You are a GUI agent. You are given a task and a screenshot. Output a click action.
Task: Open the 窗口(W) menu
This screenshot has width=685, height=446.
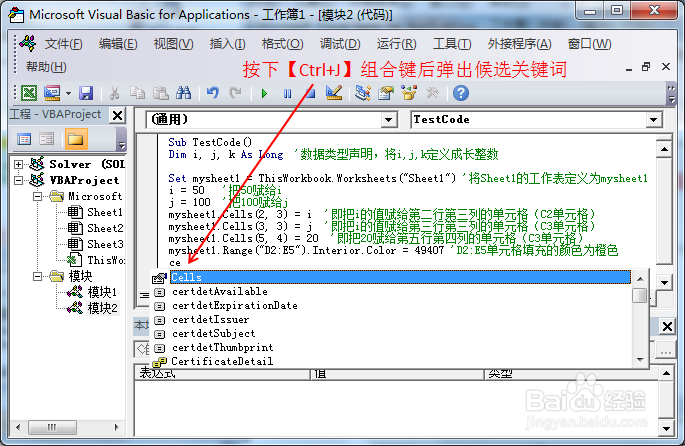[x=590, y=44]
